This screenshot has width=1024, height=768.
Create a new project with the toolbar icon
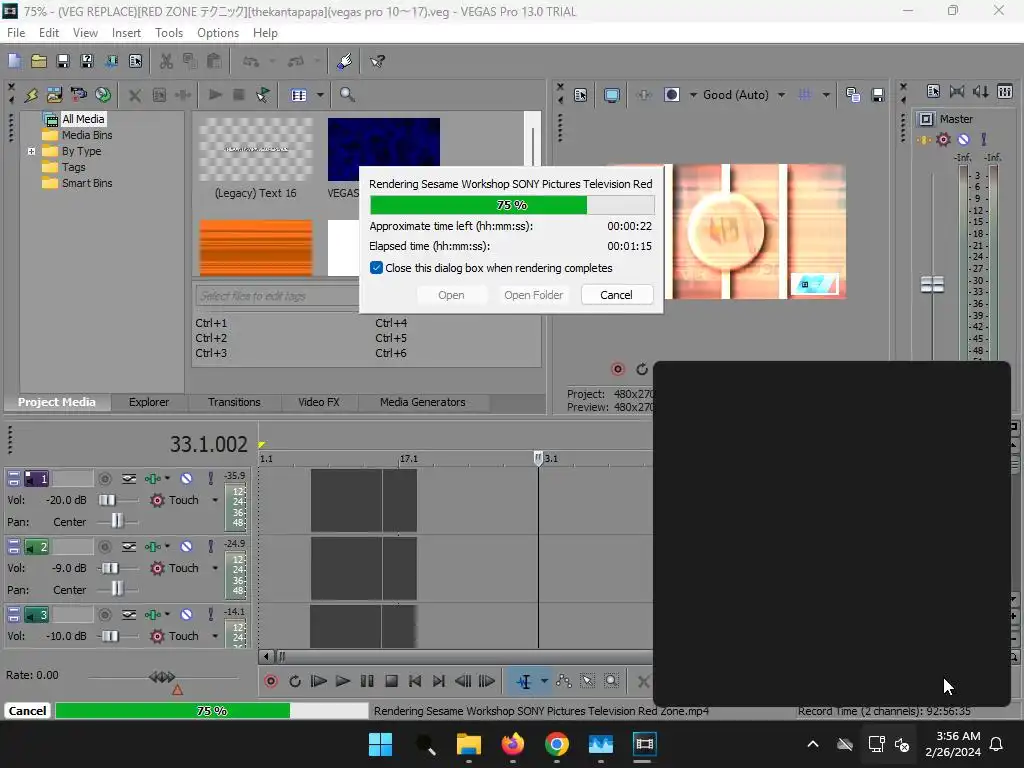(14, 61)
